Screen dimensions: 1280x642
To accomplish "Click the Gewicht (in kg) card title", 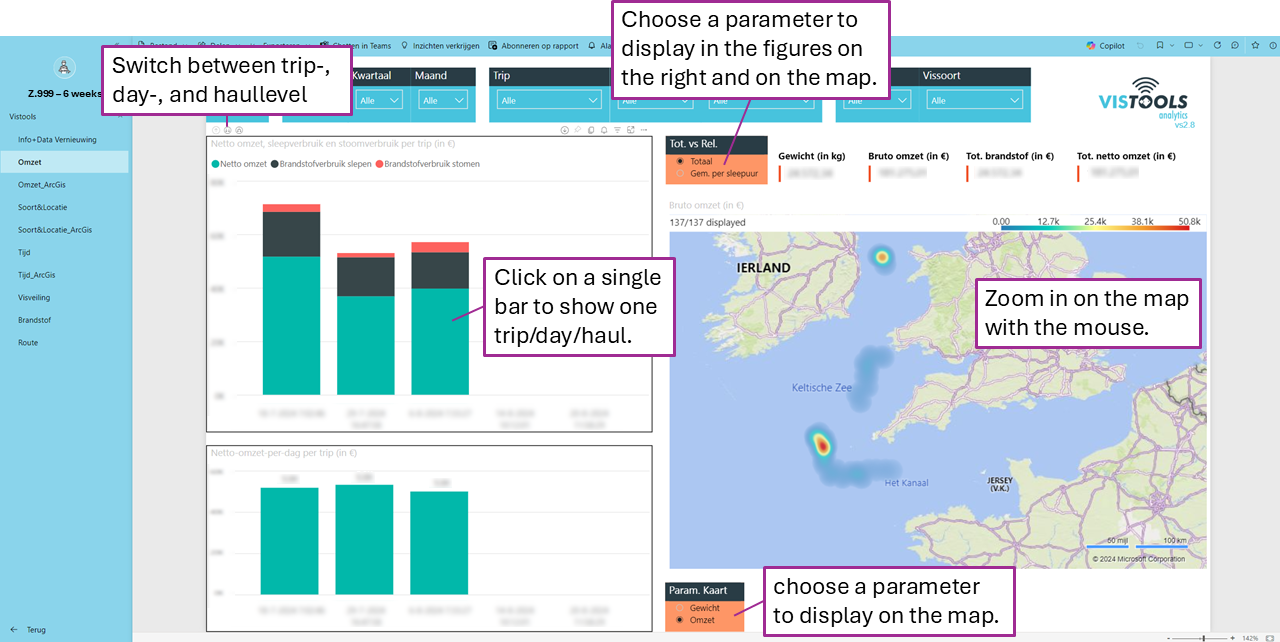I will [812, 156].
